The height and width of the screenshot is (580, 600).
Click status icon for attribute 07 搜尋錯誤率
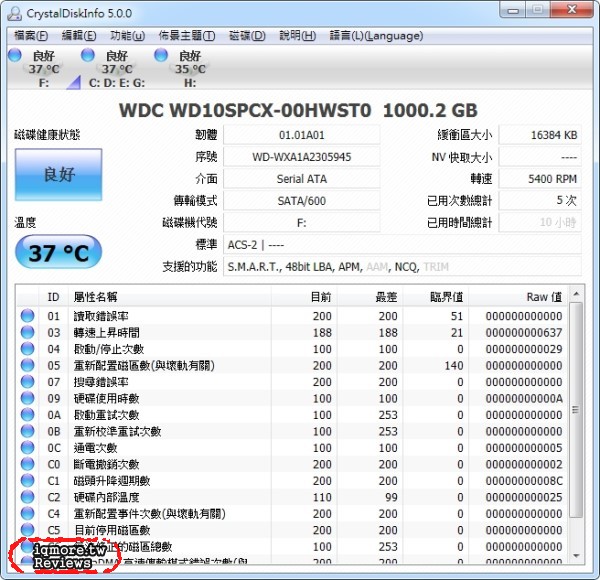pyautogui.click(x=27, y=381)
